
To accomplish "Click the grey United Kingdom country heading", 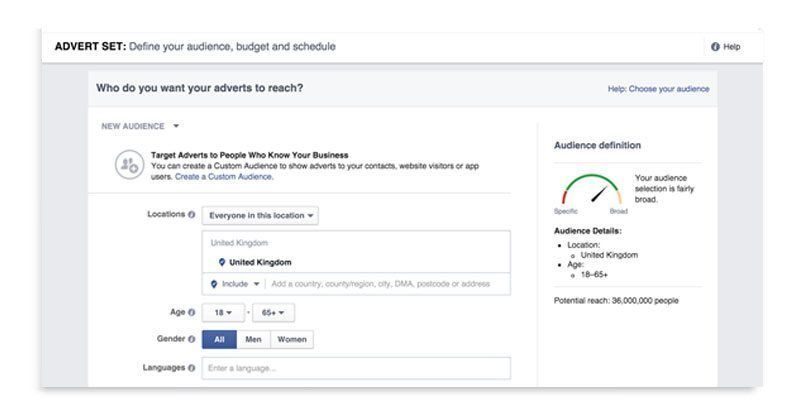I will pyautogui.click(x=239, y=243).
